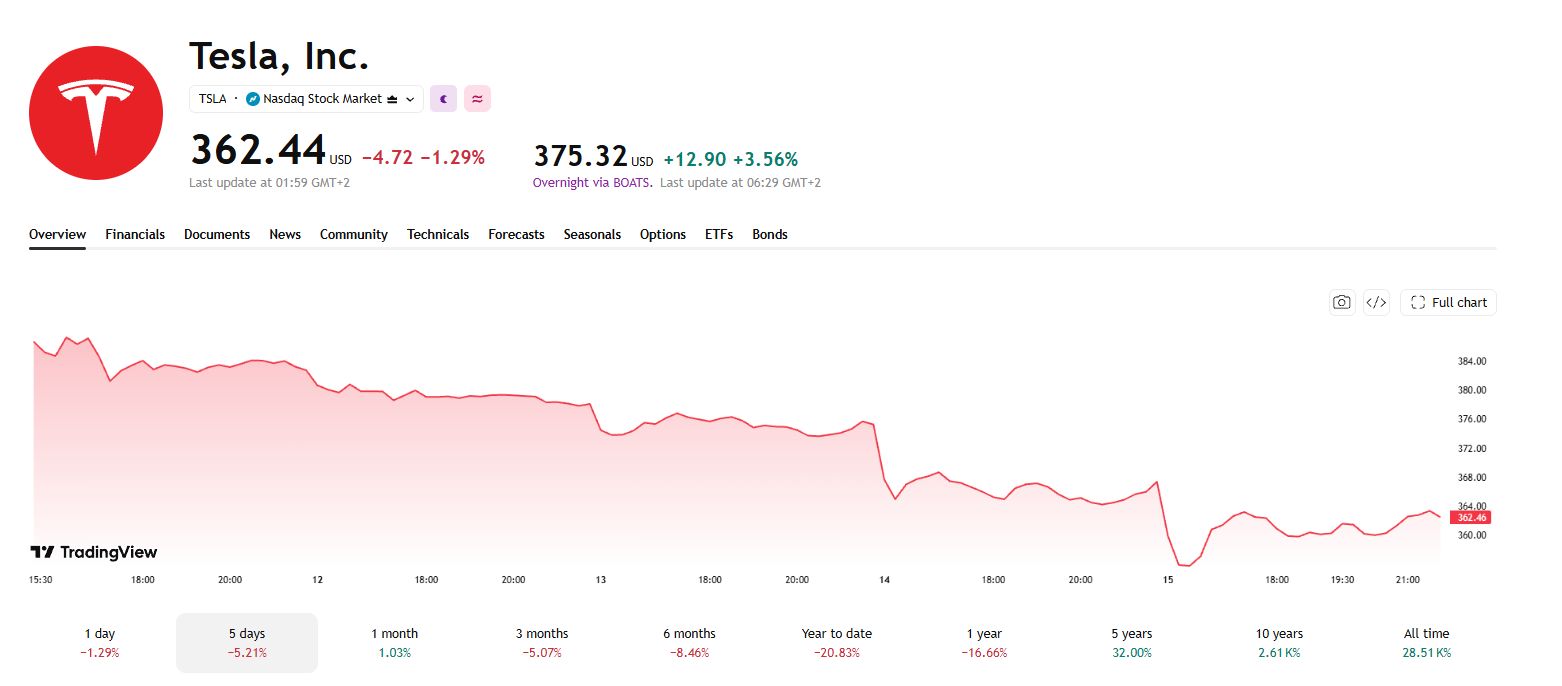Click the Nasdaq exchange logo icon
The width and height of the screenshot is (1562, 686).
click(253, 99)
